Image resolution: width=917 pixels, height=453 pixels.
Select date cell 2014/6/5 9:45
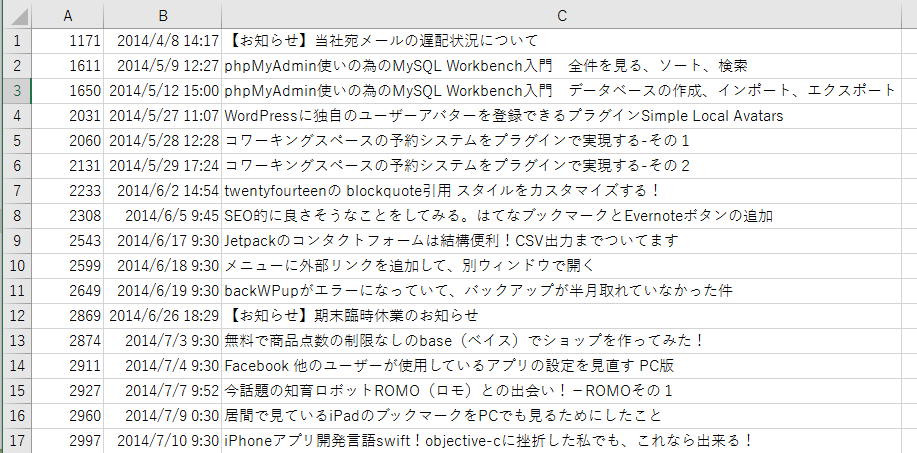(x=163, y=216)
